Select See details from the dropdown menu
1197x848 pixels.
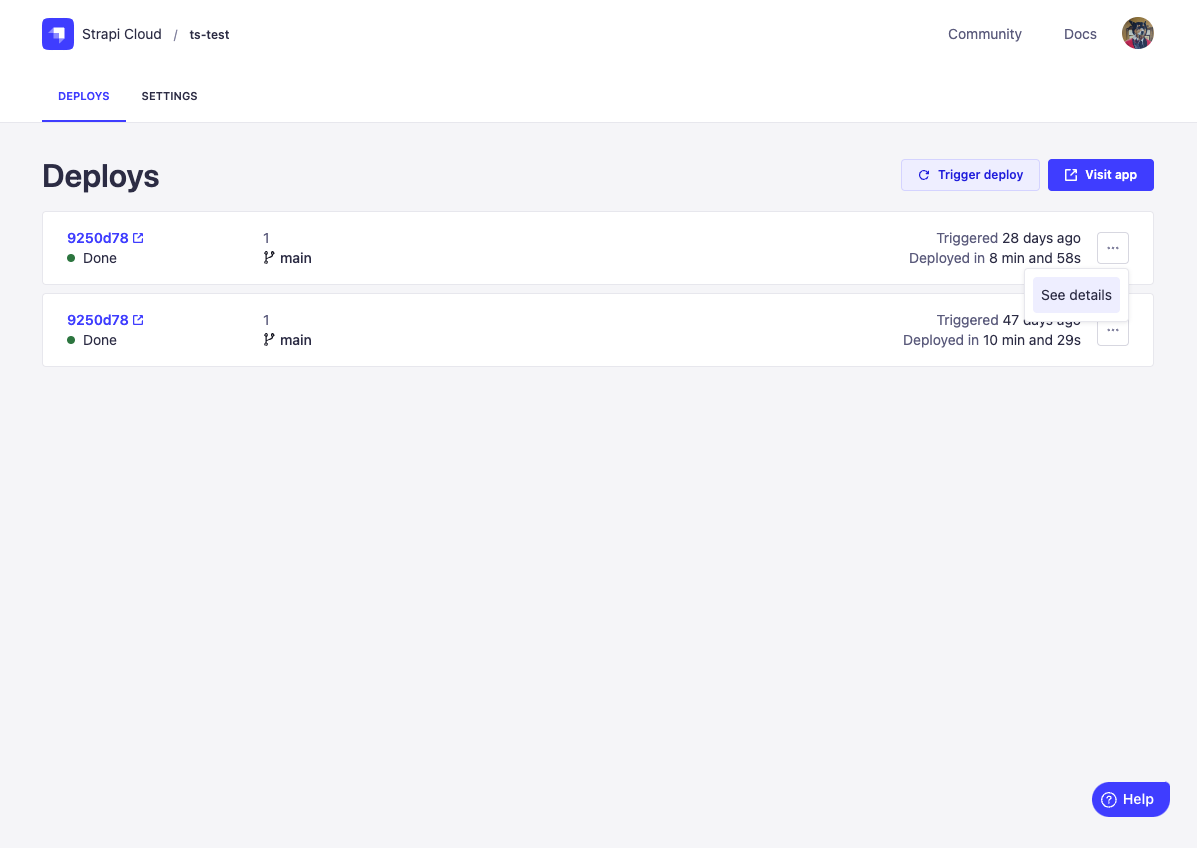click(1076, 295)
